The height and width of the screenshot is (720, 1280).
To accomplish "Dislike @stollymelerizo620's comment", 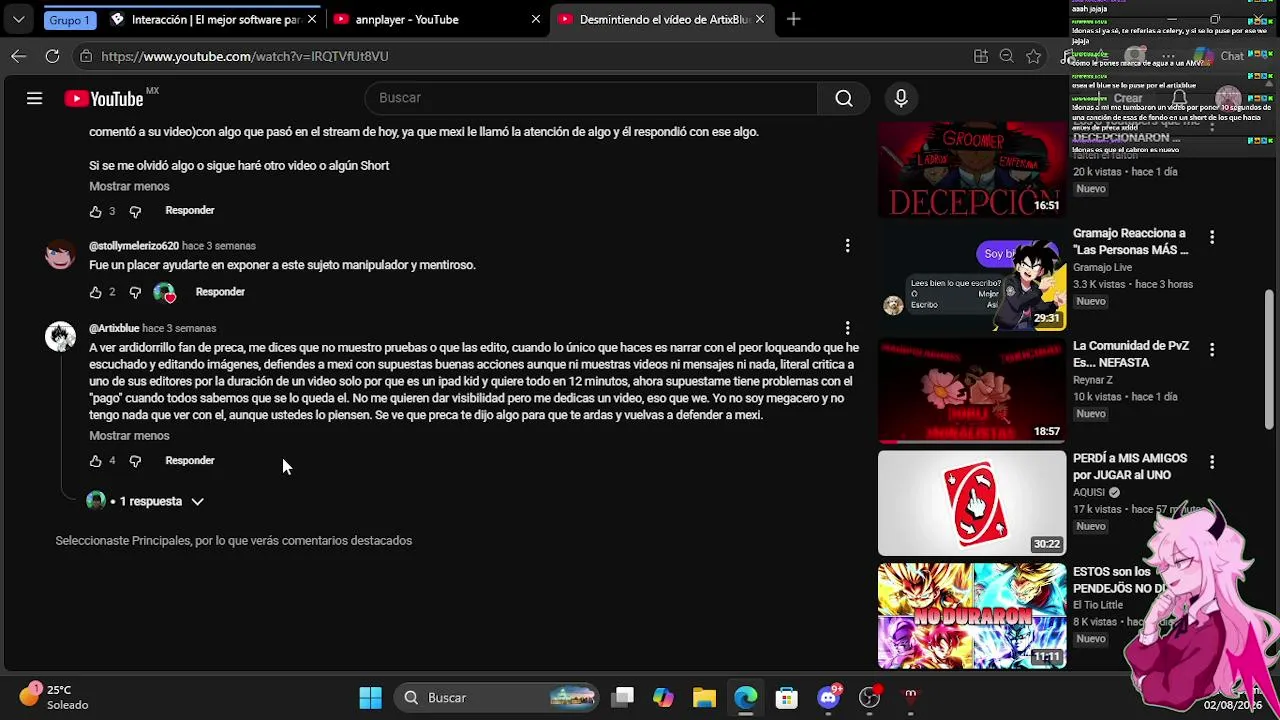I will pos(135,292).
